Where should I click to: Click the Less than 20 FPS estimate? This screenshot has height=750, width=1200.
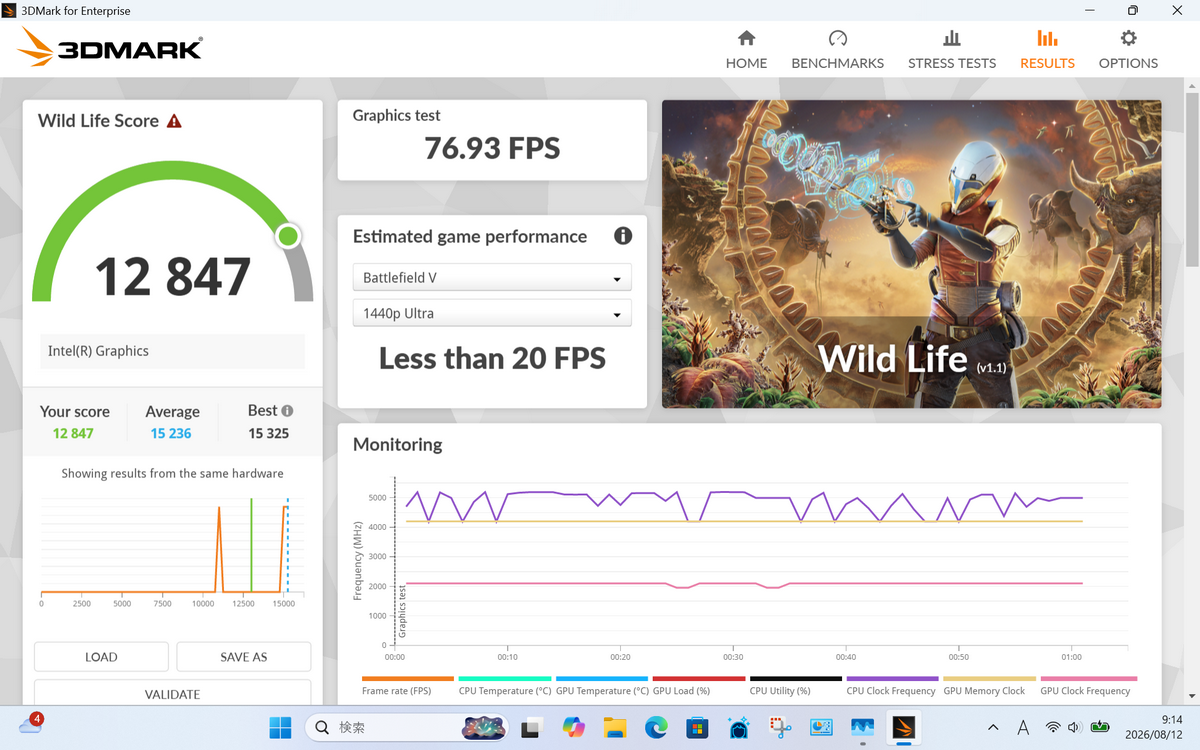tap(492, 358)
